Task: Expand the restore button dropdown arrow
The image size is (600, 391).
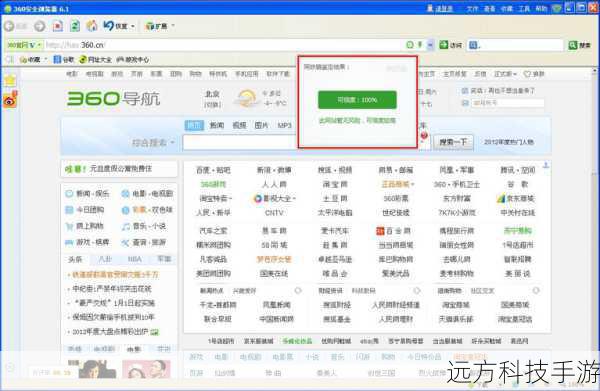Action: pyautogui.click(x=133, y=26)
